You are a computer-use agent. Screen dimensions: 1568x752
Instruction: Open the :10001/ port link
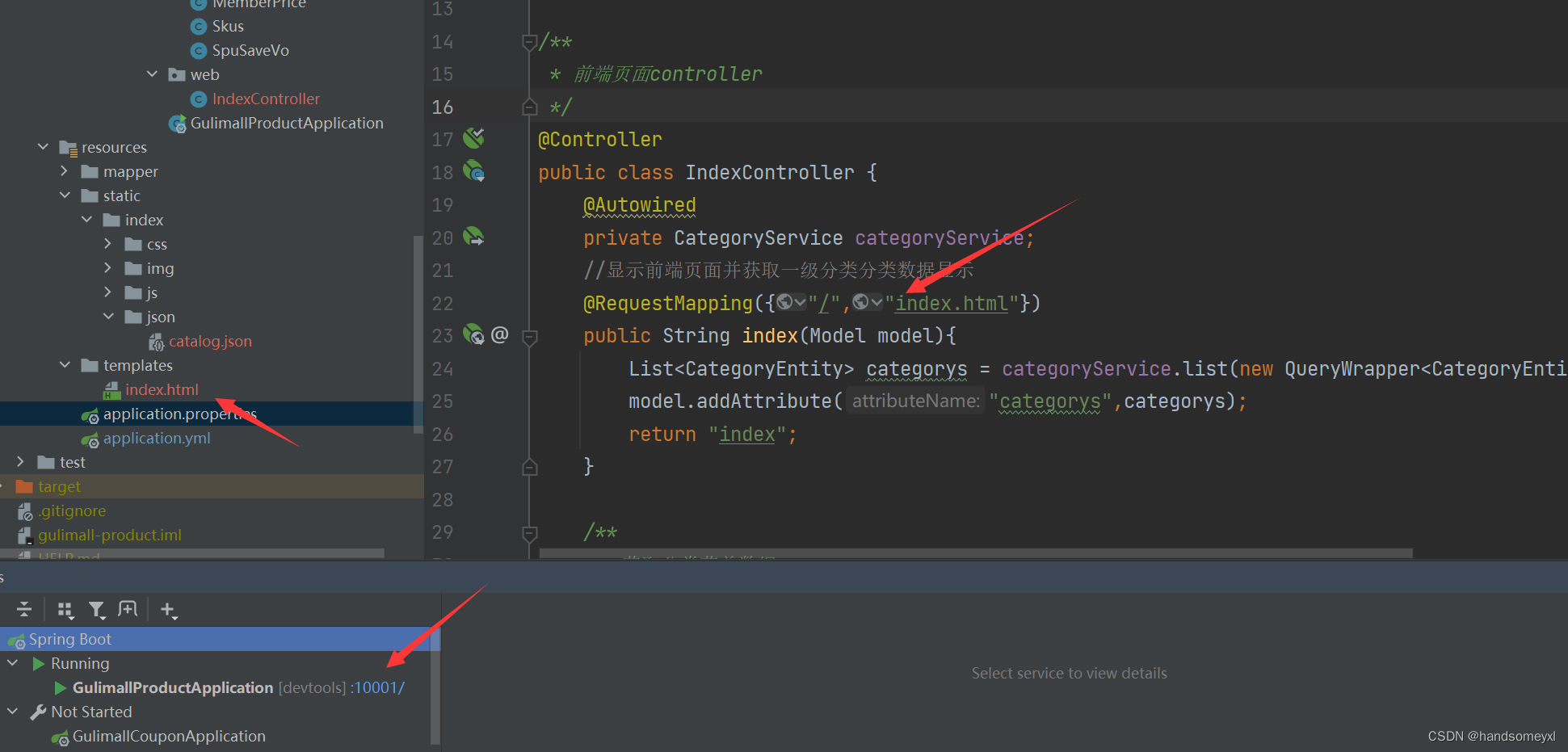(x=378, y=688)
